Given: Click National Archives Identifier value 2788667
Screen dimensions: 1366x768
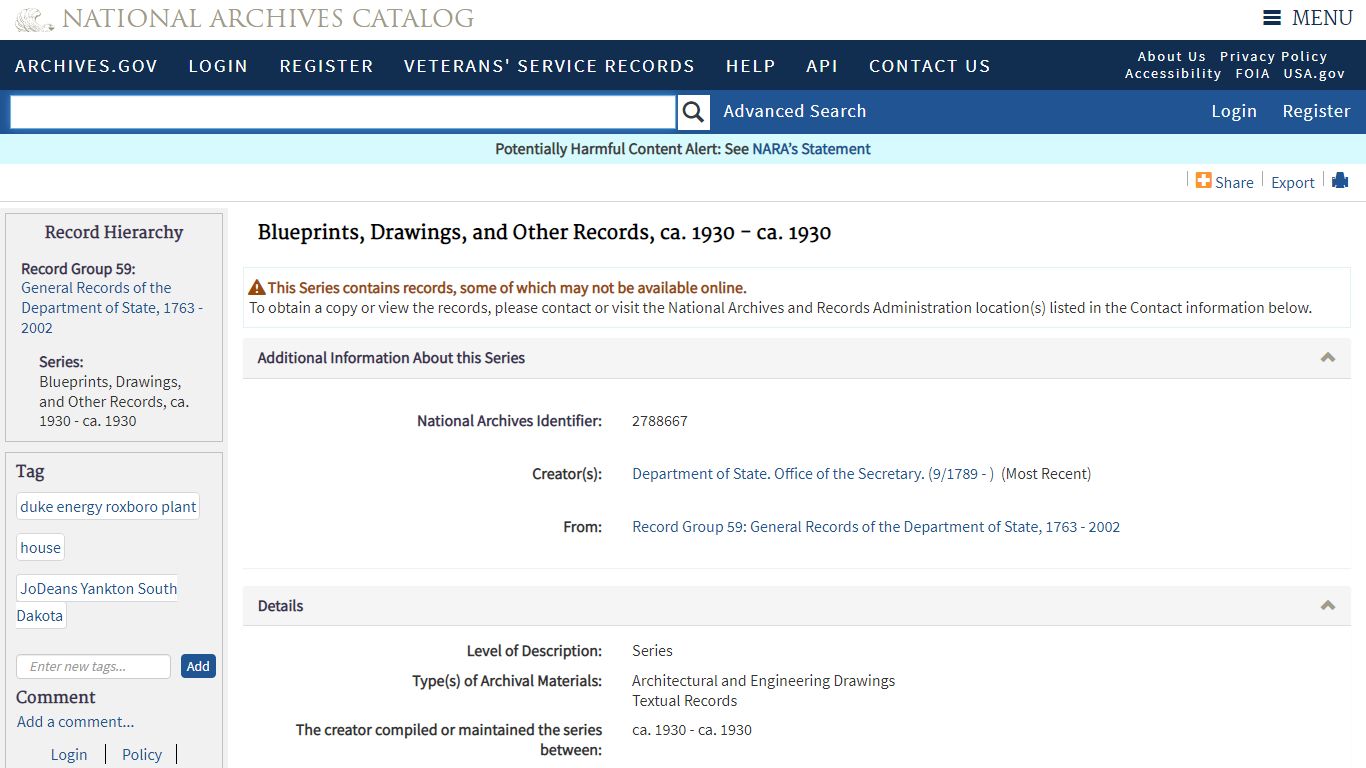Looking at the screenshot, I should tap(660, 421).
